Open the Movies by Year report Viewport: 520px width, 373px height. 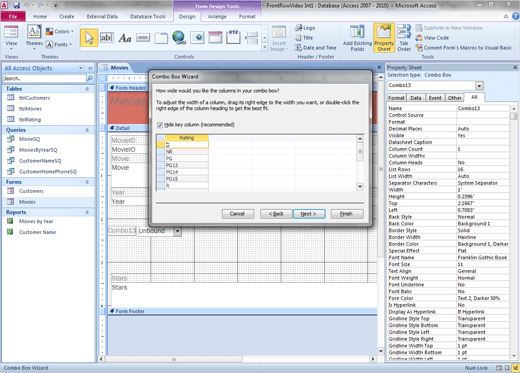(36, 221)
